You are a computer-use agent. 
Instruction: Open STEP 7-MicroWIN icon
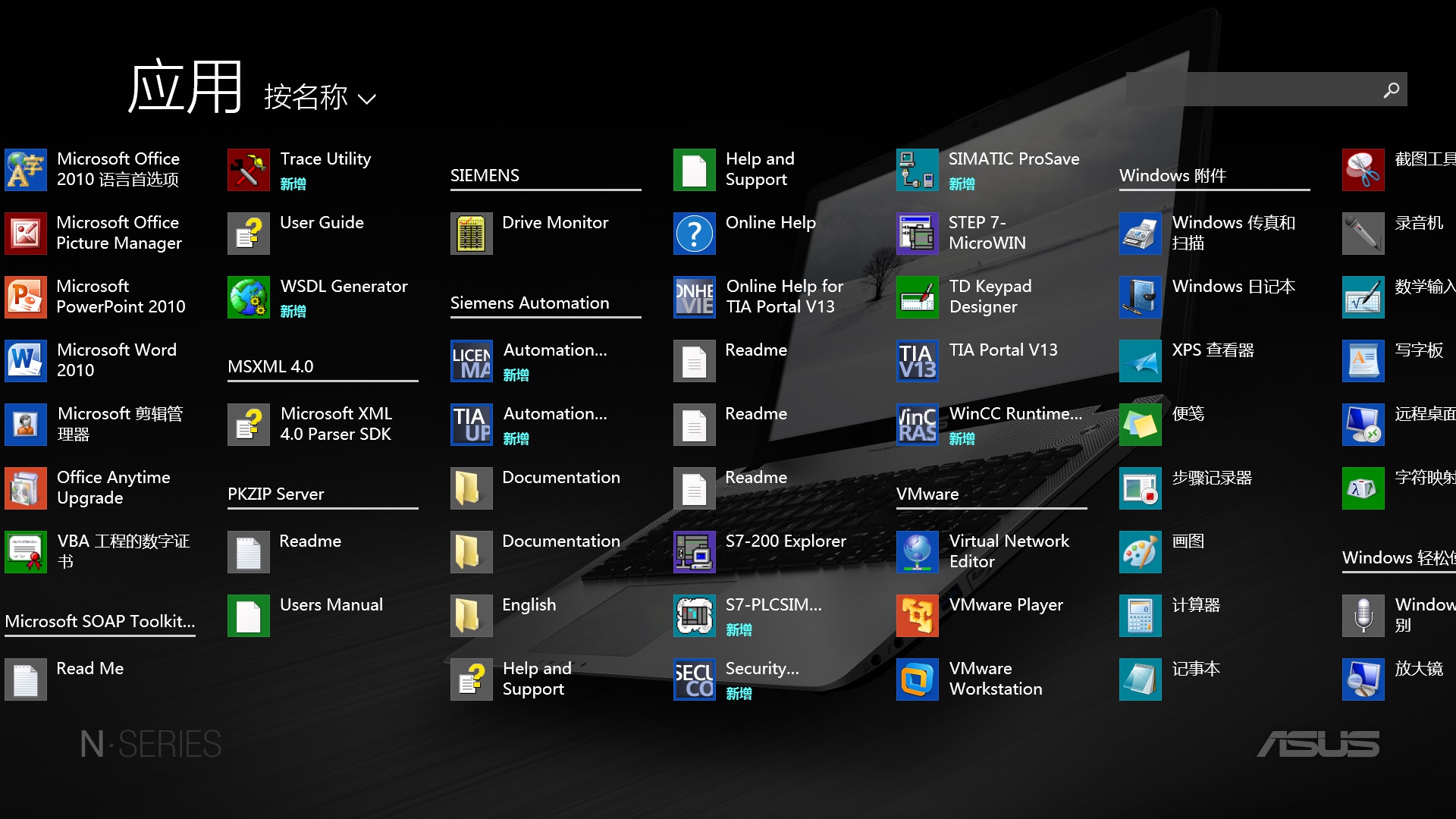917,234
